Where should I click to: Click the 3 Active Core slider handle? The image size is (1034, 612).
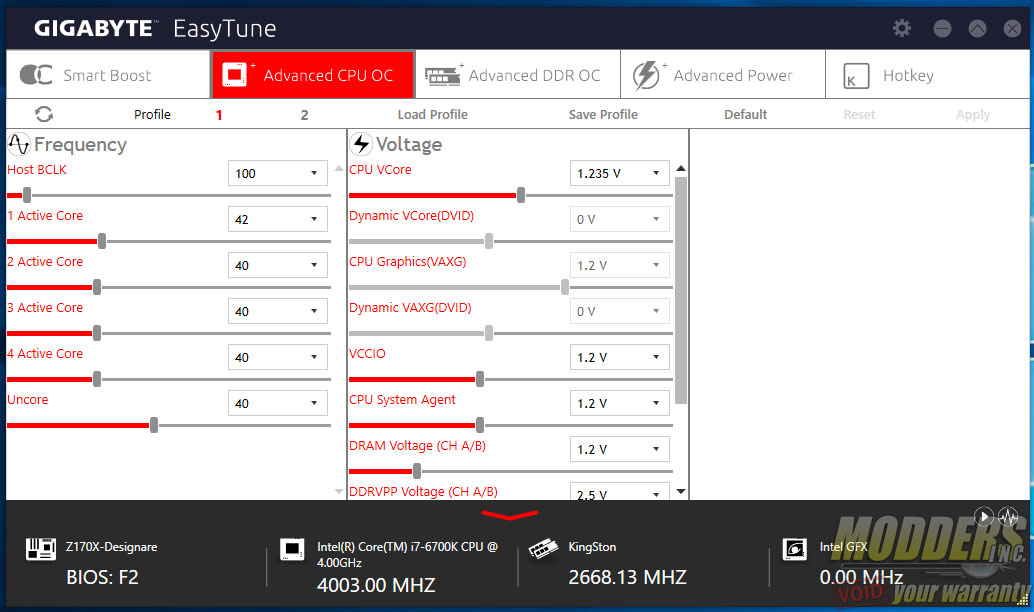coord(97,333)
